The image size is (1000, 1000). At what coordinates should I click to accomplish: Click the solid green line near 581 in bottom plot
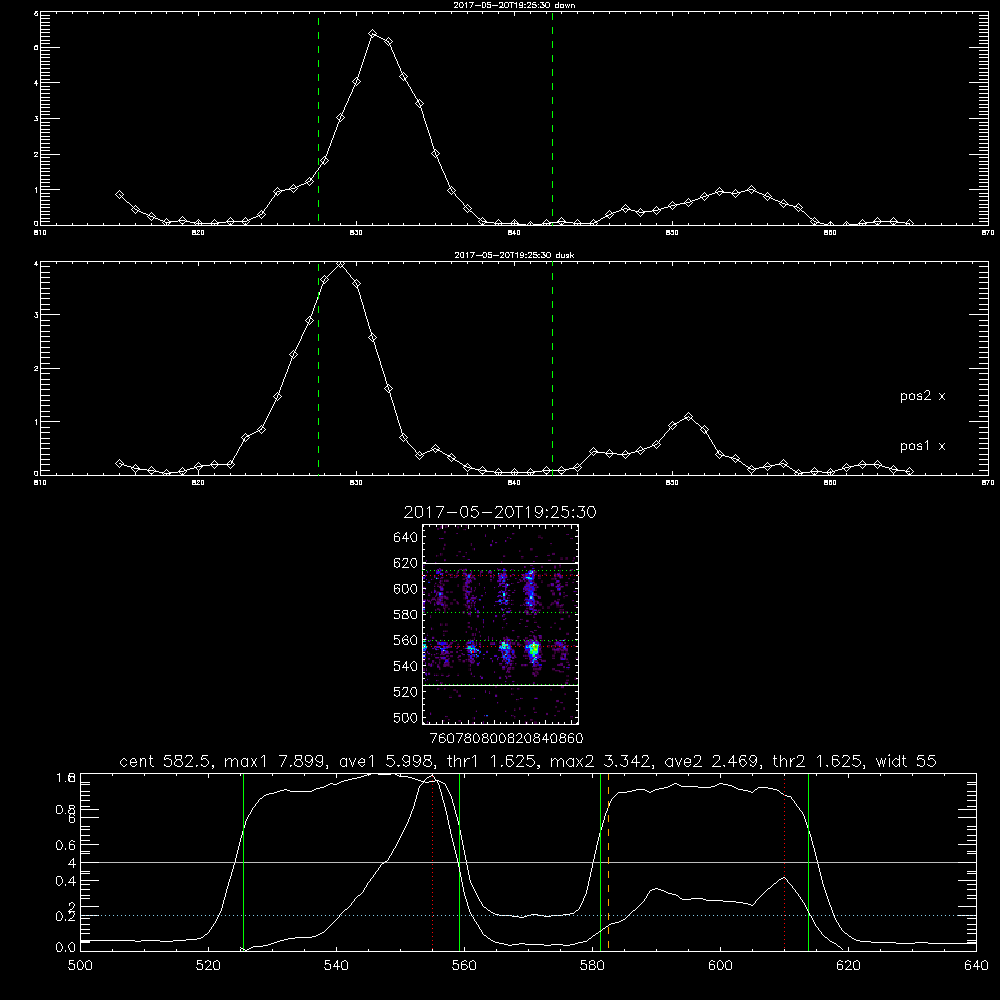[x=600, y=862]
